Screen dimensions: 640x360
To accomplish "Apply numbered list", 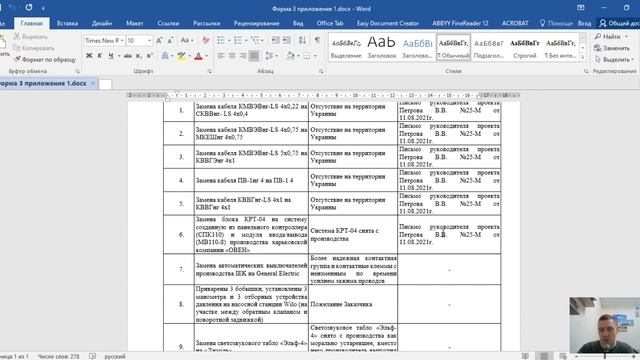I will pyautogui.click(x=238, y=40).
